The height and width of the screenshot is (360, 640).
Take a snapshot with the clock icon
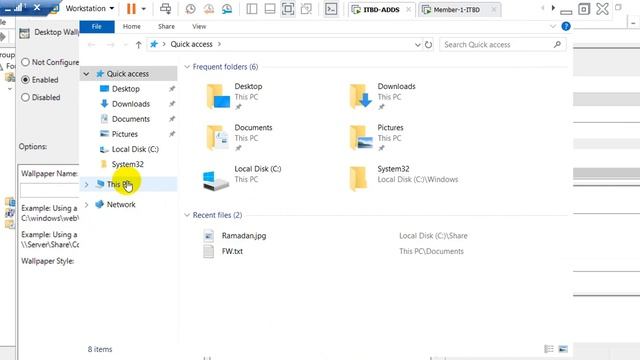tap(190, 9)
